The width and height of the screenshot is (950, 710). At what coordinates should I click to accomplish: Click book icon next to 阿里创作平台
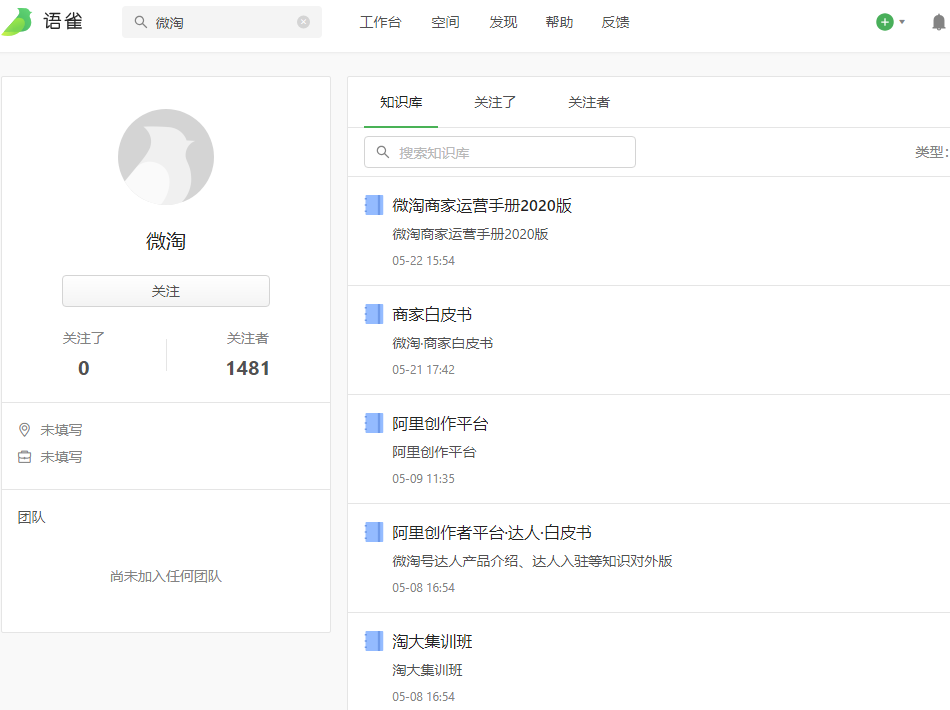(x=374, y=423)
